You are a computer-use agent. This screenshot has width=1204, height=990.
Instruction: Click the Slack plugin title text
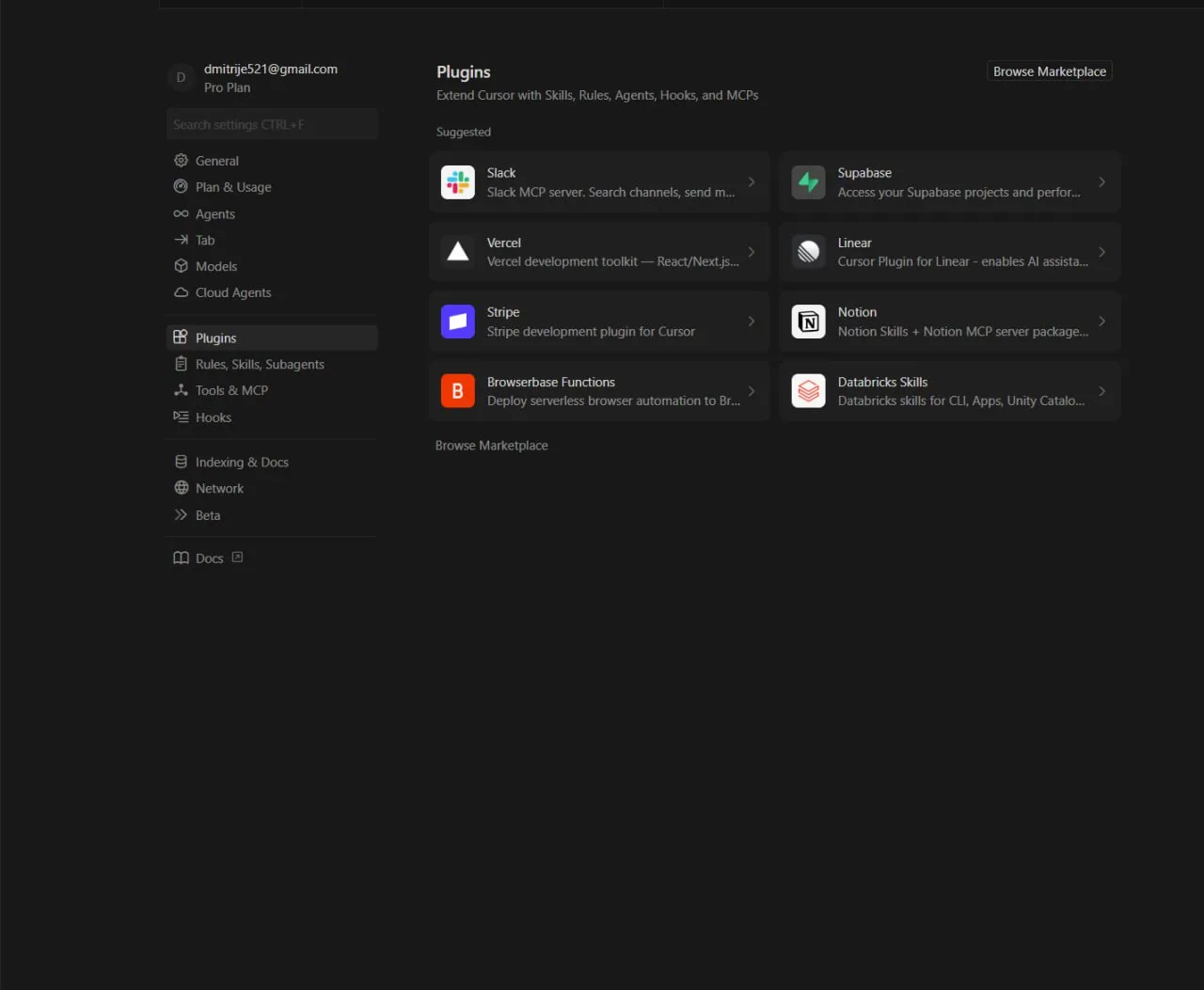(x=501, y=173)
